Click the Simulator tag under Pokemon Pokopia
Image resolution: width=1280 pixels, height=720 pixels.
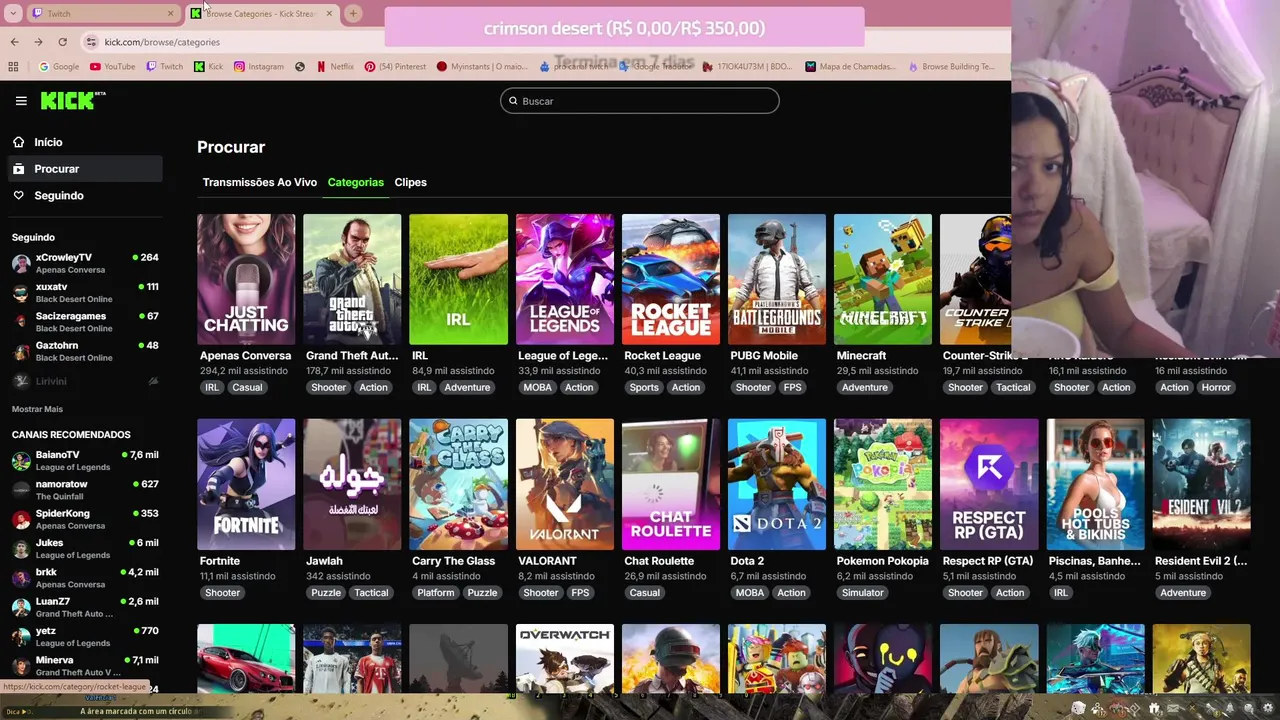(863, 593)
